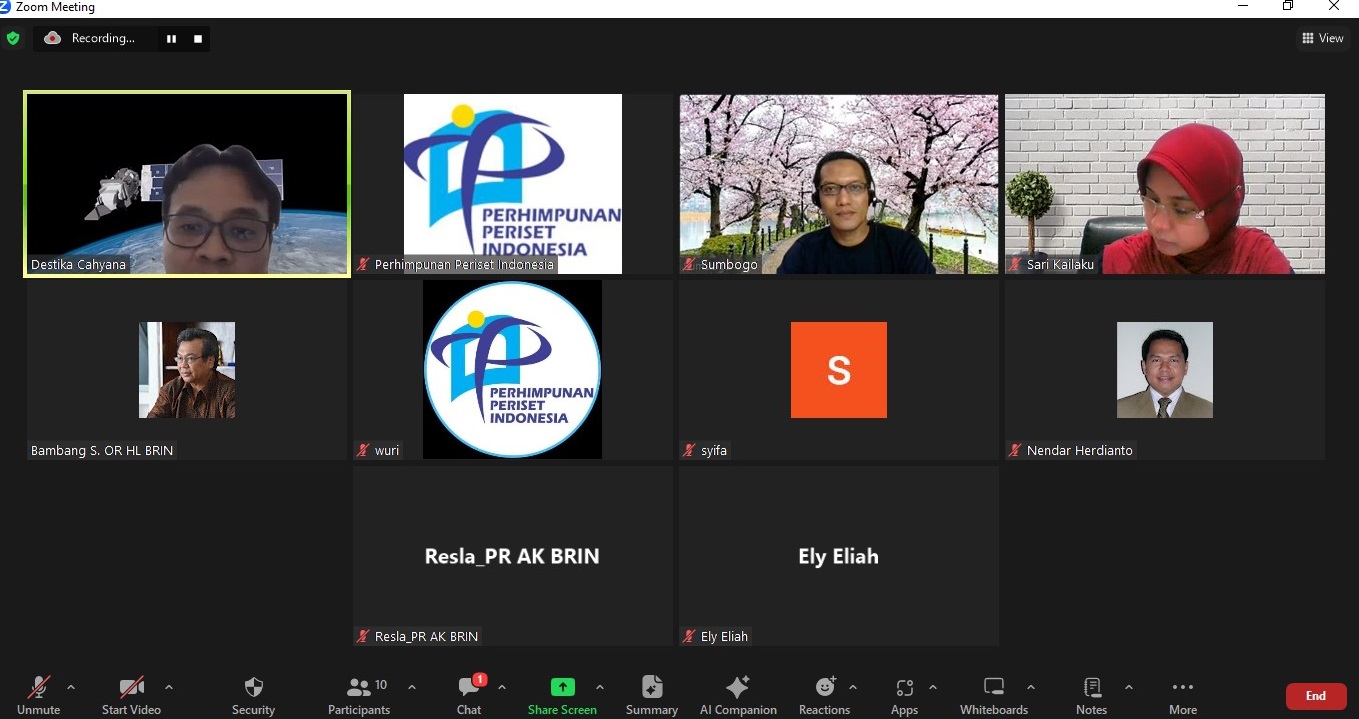Open the Chat with unread badge
The image size is (1359, 719).
(470, 686)
